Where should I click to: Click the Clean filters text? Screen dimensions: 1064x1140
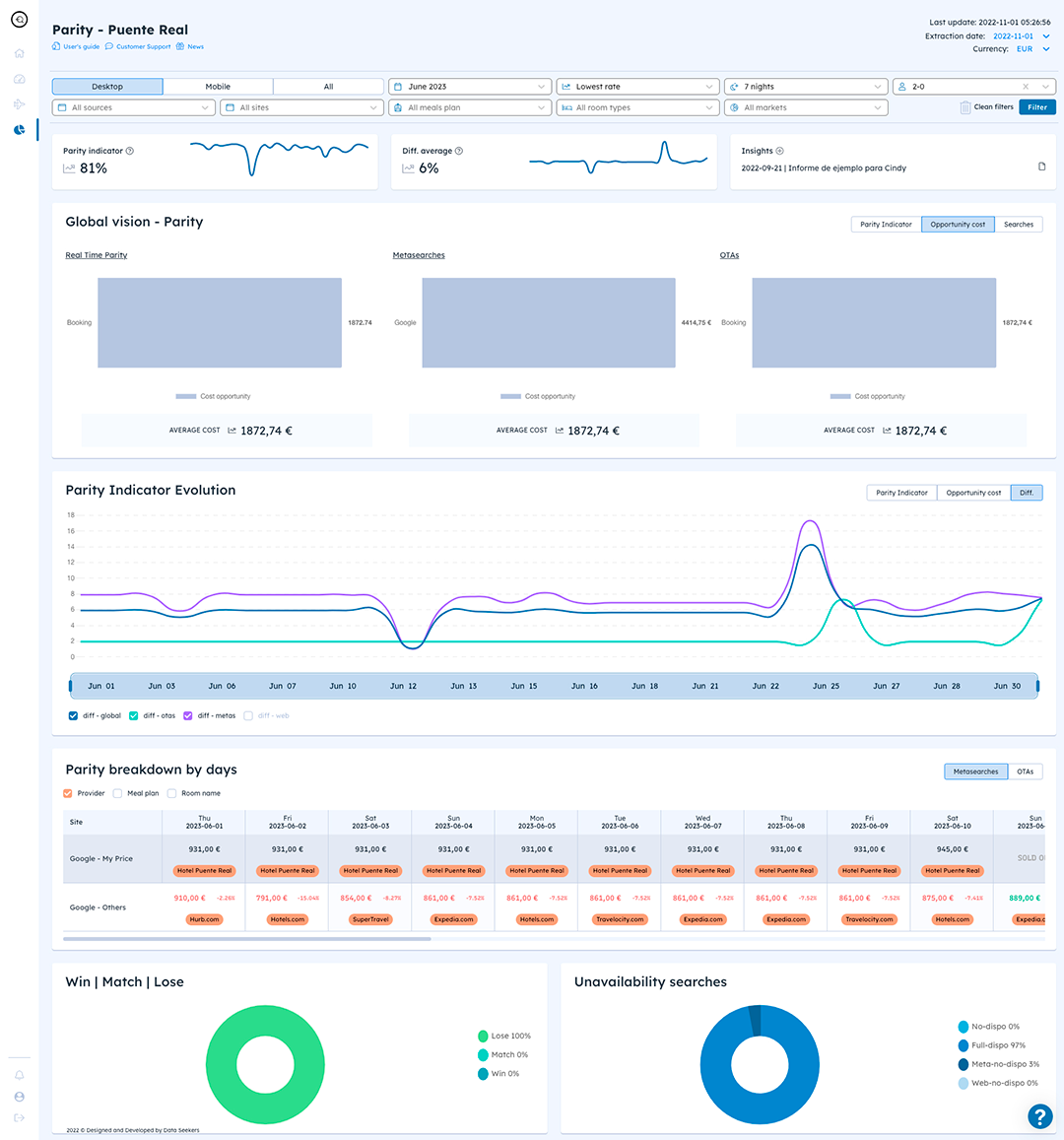[x=993, y=106]
